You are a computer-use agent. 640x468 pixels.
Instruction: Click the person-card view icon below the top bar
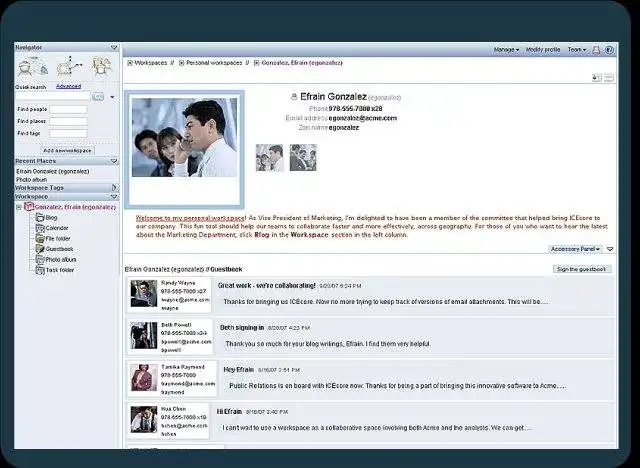point(597,78)
